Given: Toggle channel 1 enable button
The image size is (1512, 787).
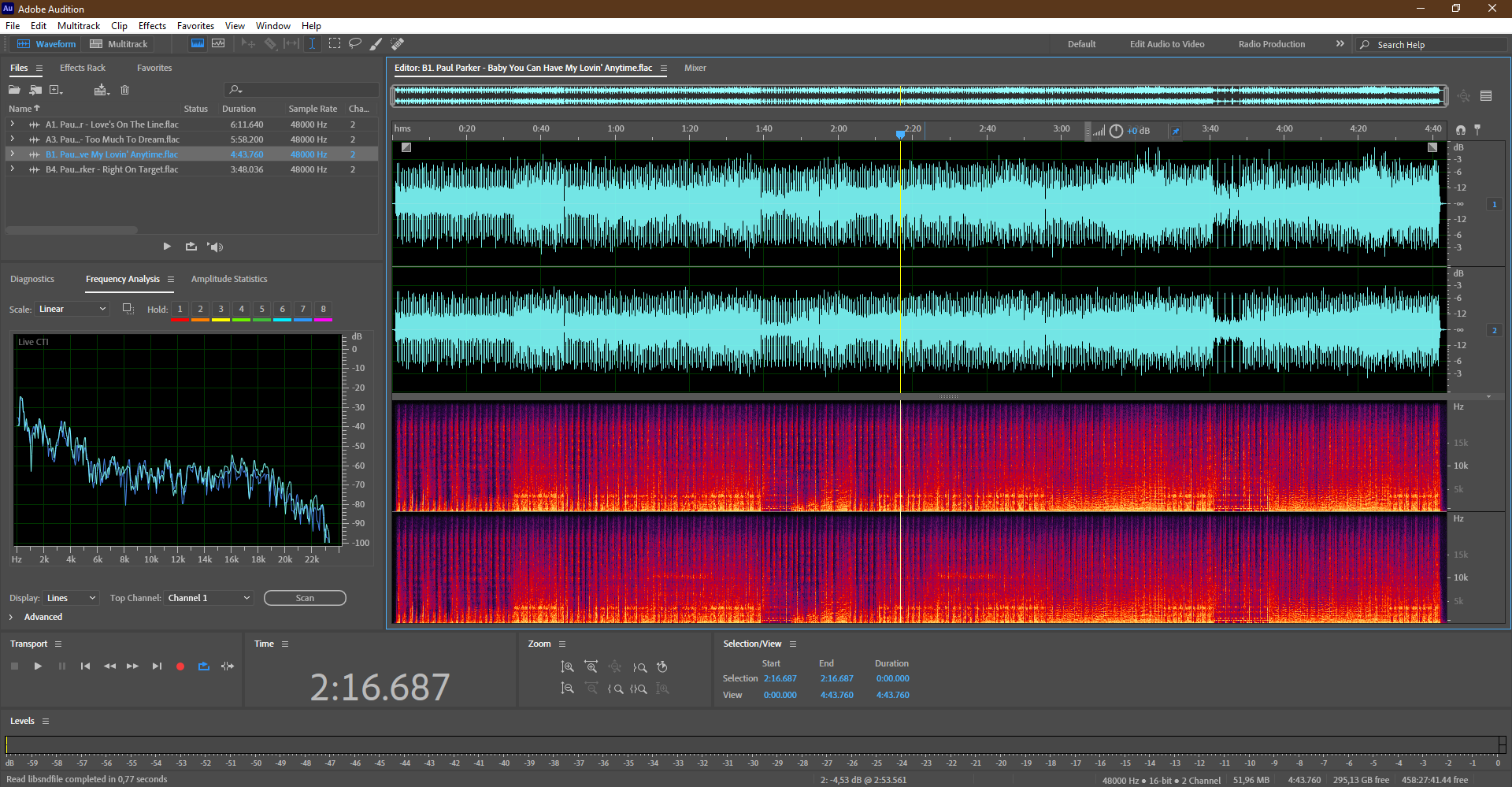Looking at the screenshot, I should pos(1494,204).
